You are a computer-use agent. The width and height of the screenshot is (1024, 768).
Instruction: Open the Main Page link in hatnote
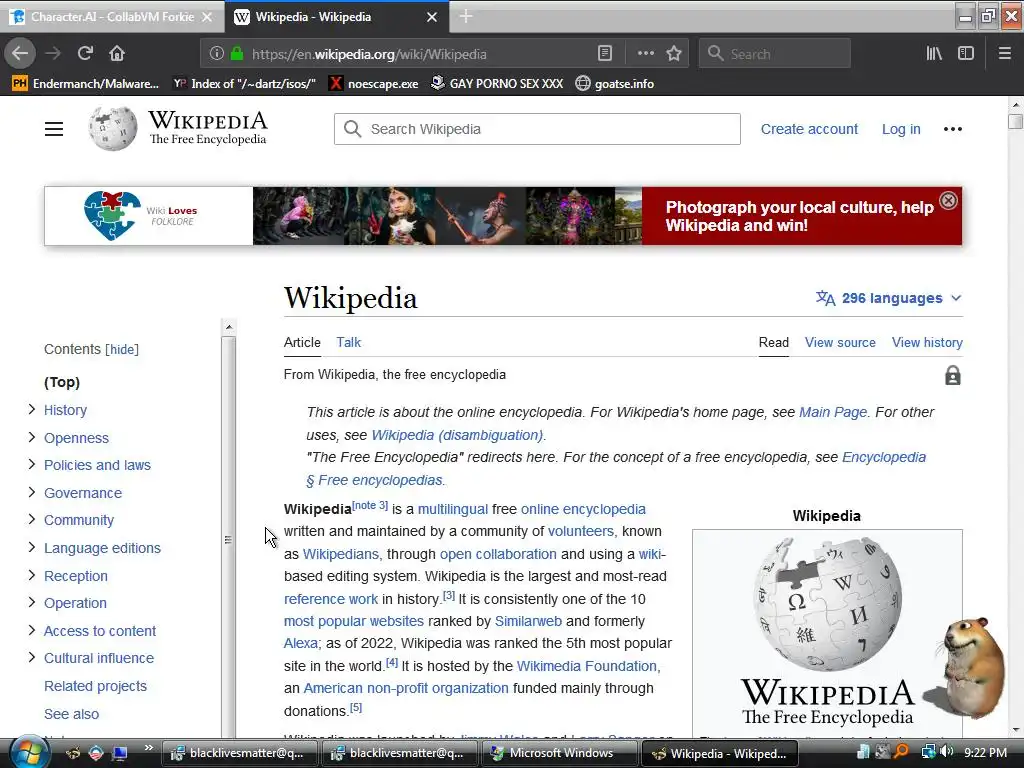[833, 412]
